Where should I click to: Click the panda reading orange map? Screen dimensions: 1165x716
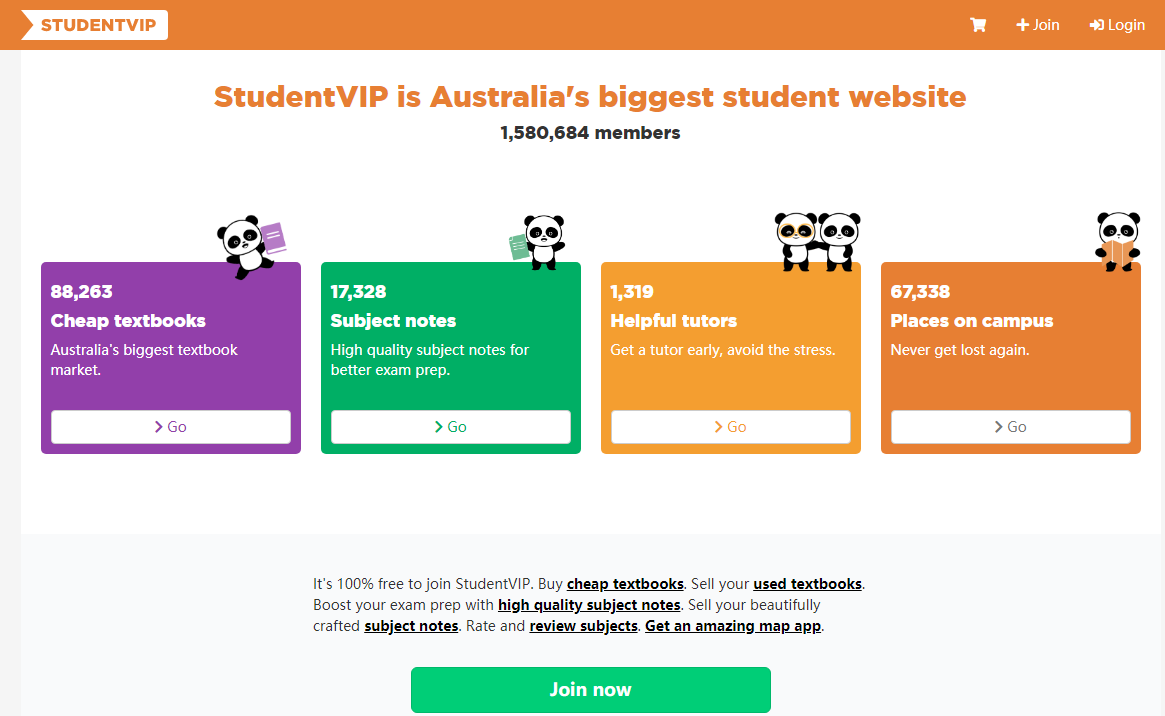1116,240
